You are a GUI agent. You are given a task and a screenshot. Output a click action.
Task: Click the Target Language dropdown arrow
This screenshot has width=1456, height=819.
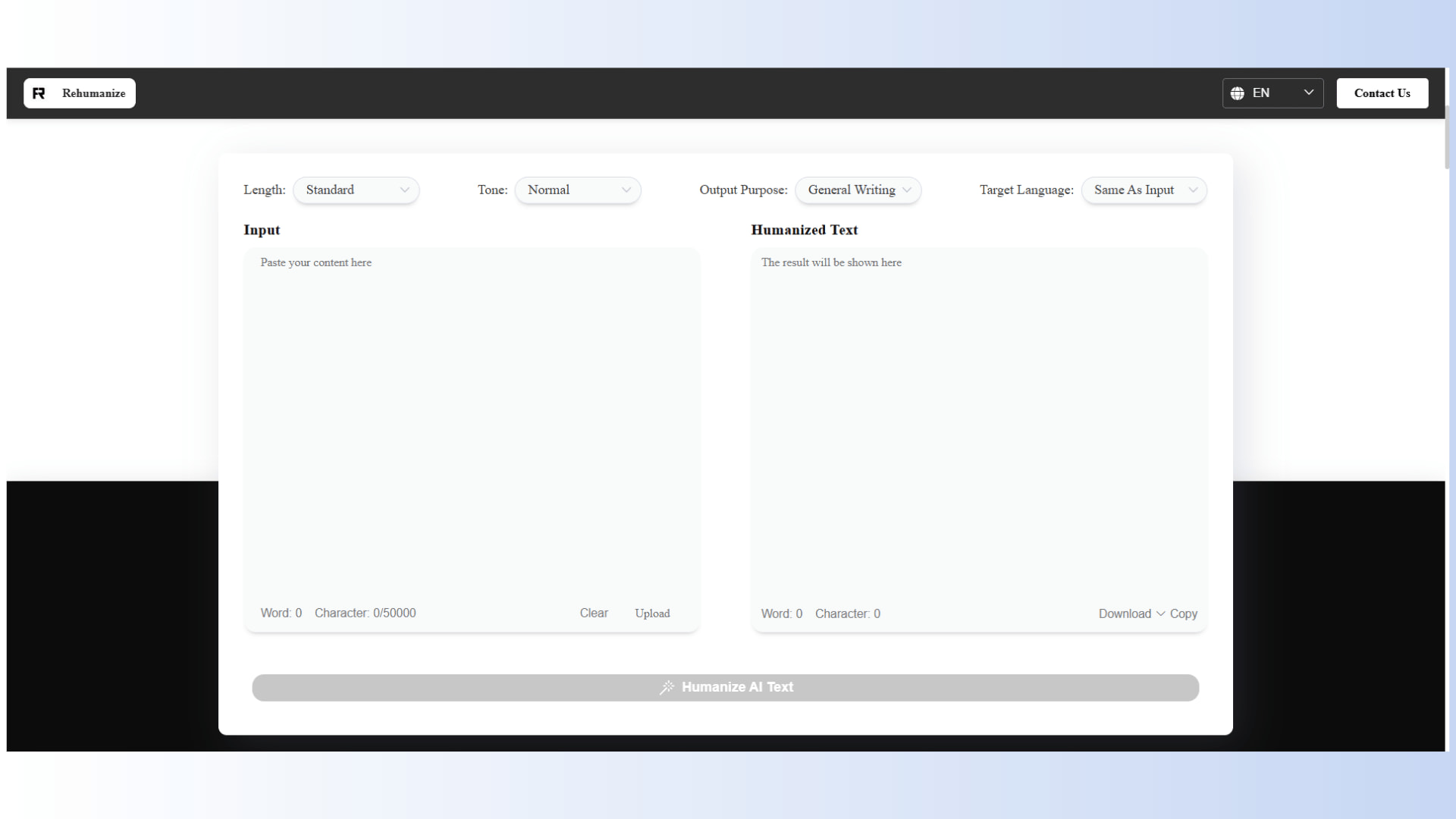(x=1194, y=190)
